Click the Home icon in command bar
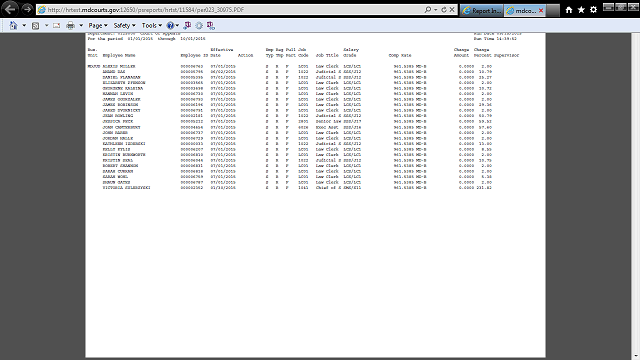The width and height of the screenshot is (640, 360). [13, 25]
